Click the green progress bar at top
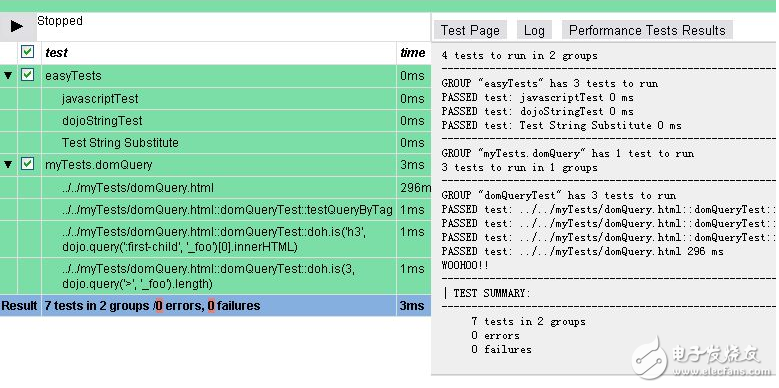Image resolution: width=779 pixels, height=388 pixels. click(x=390, y=6)
